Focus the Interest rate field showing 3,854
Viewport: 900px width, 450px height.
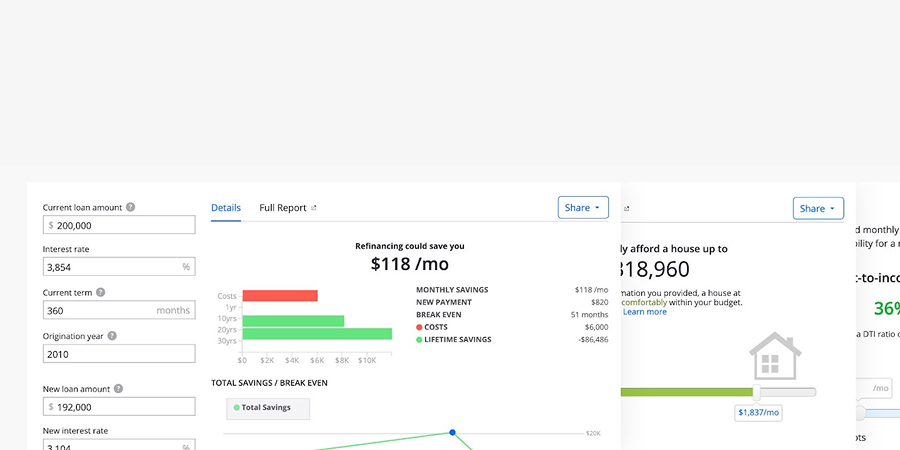[119, 266]
